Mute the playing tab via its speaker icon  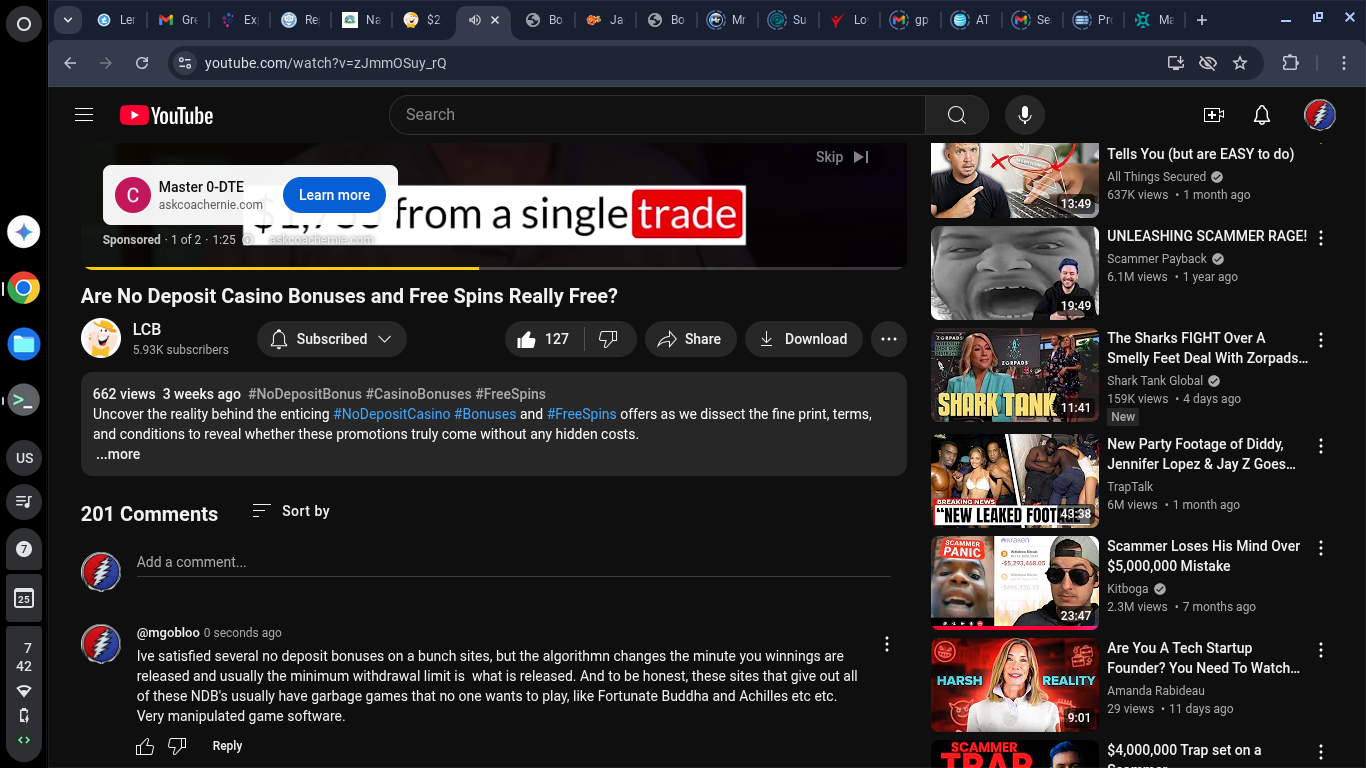tap(474, 20)
